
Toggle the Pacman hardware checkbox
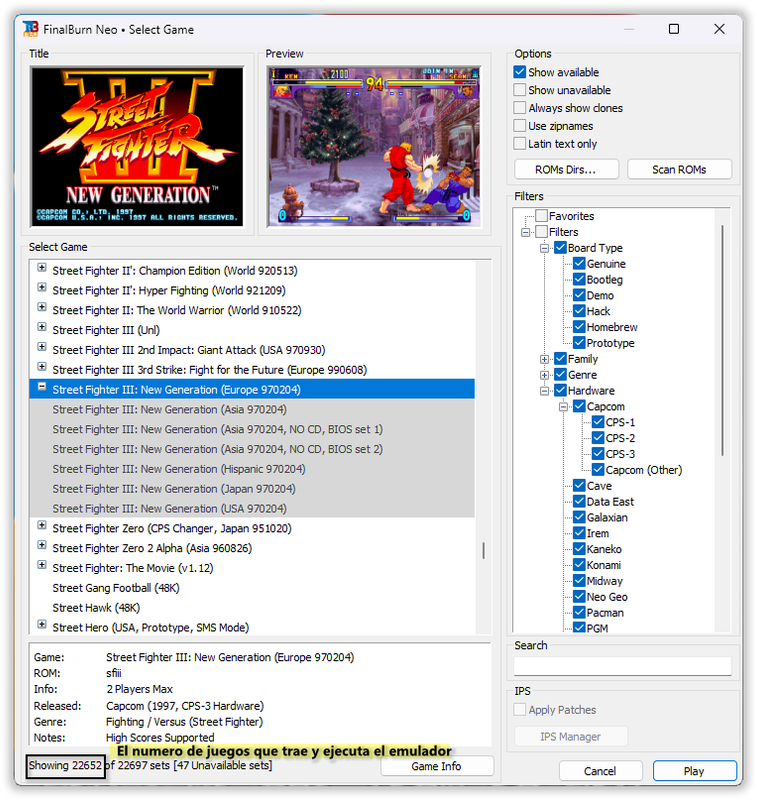click(x=579, y=612)
